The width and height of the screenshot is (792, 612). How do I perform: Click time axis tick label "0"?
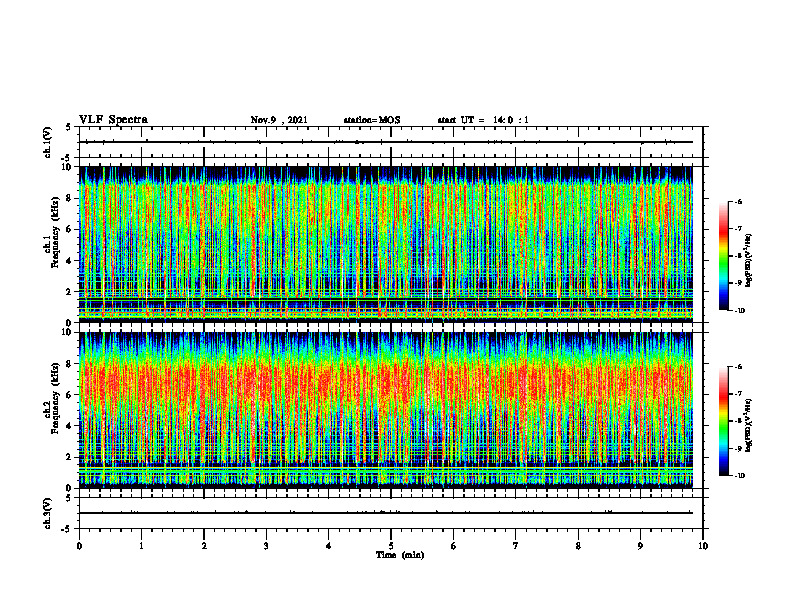coord(79,546)
